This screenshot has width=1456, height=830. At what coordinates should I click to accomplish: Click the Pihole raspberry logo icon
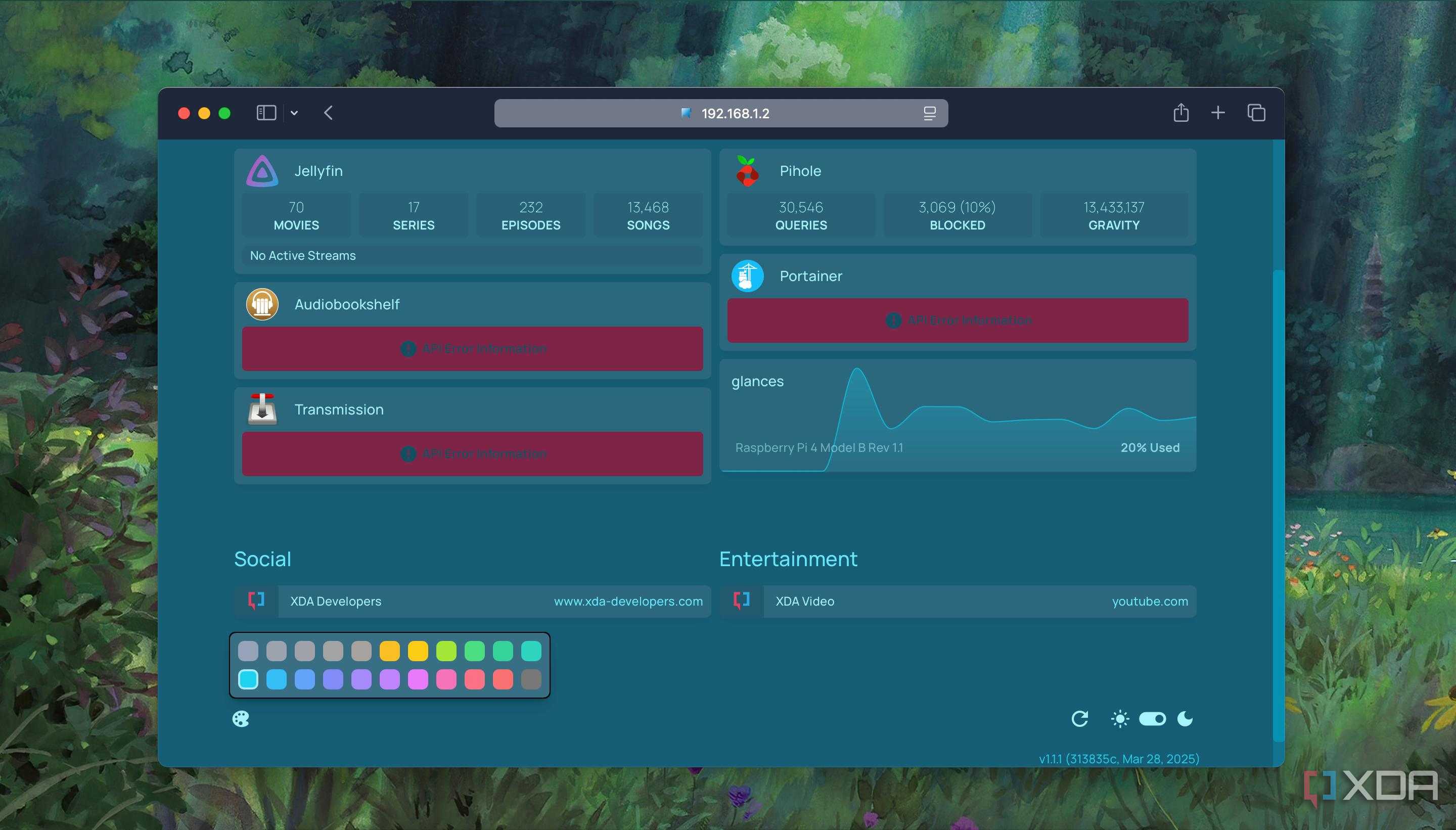coord(747,171)
